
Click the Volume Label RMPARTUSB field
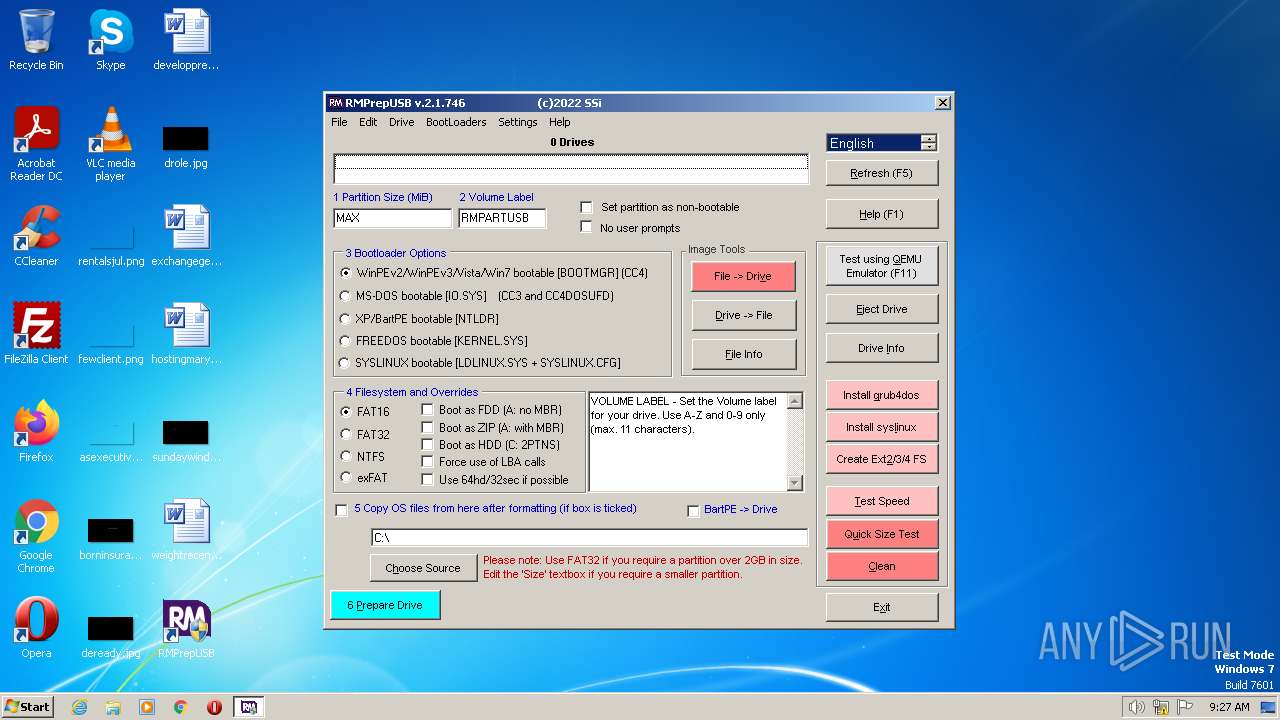(x=502, y=218)
